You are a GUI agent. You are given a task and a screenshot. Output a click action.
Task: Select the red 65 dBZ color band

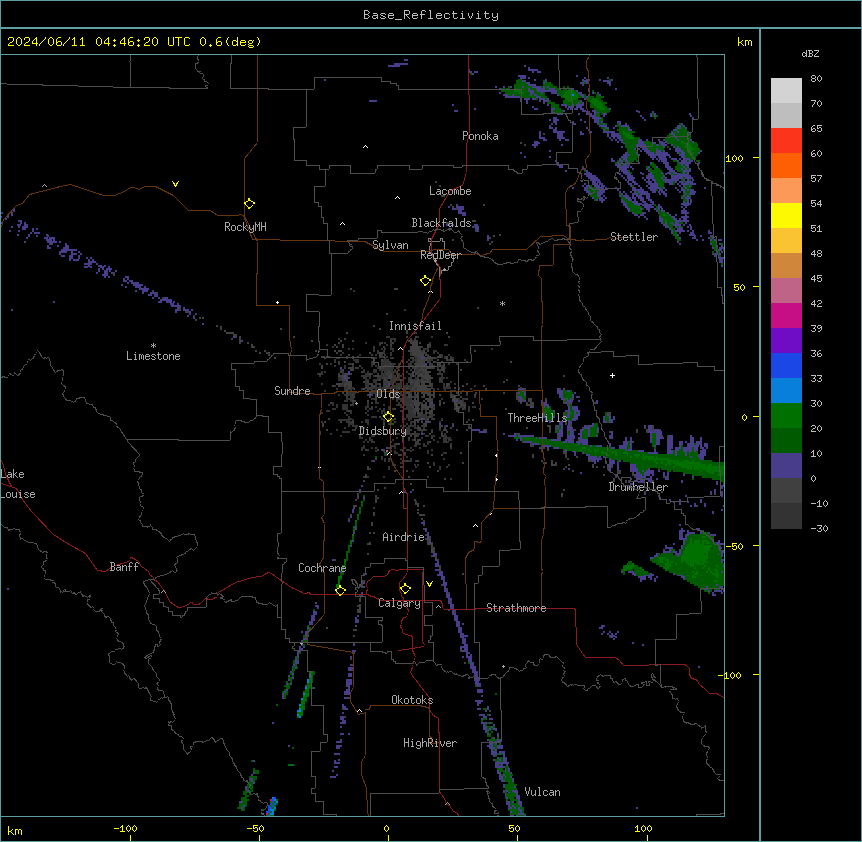pyautogui.click(x=786, y=141)
